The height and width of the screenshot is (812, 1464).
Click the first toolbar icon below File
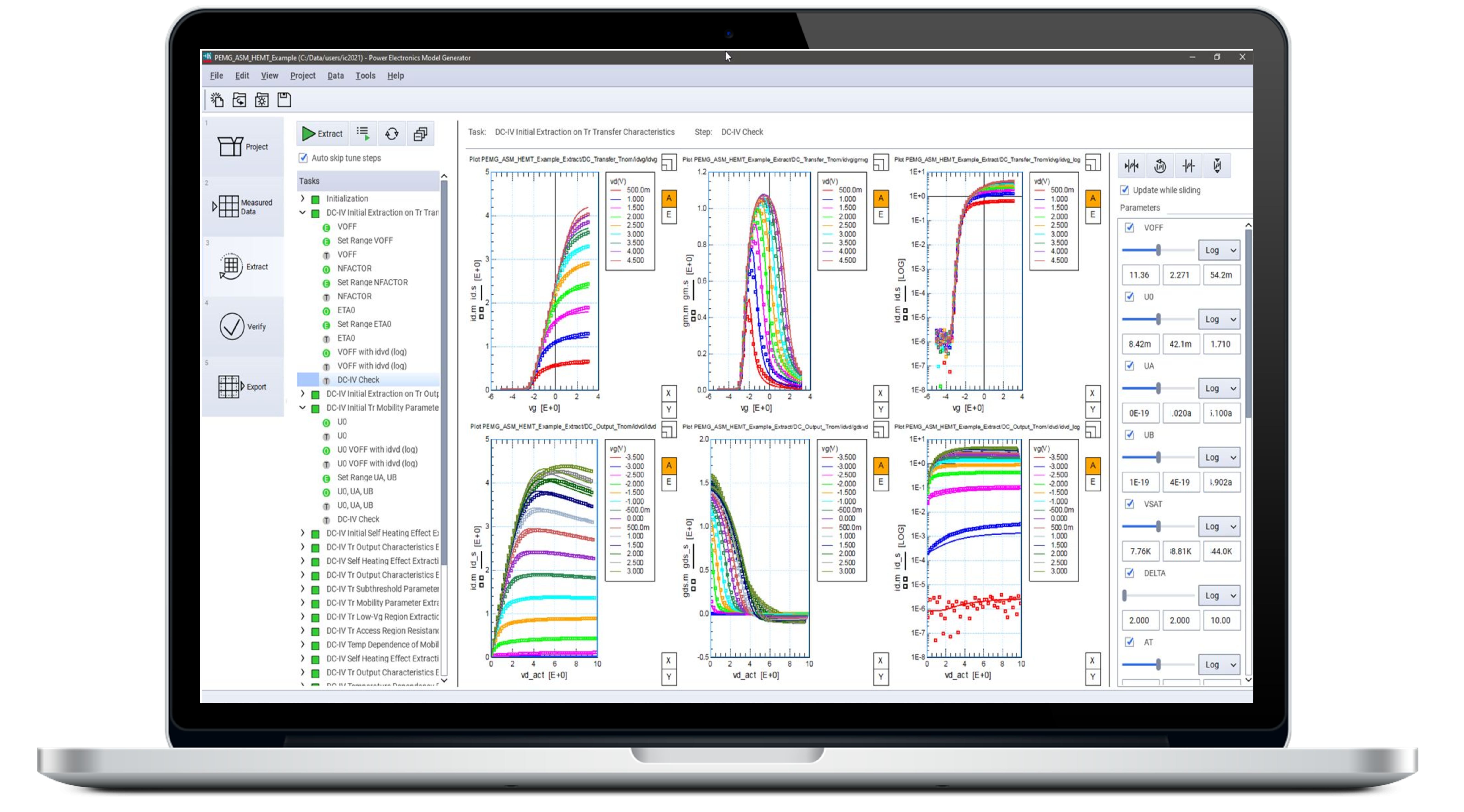[217, 100]
